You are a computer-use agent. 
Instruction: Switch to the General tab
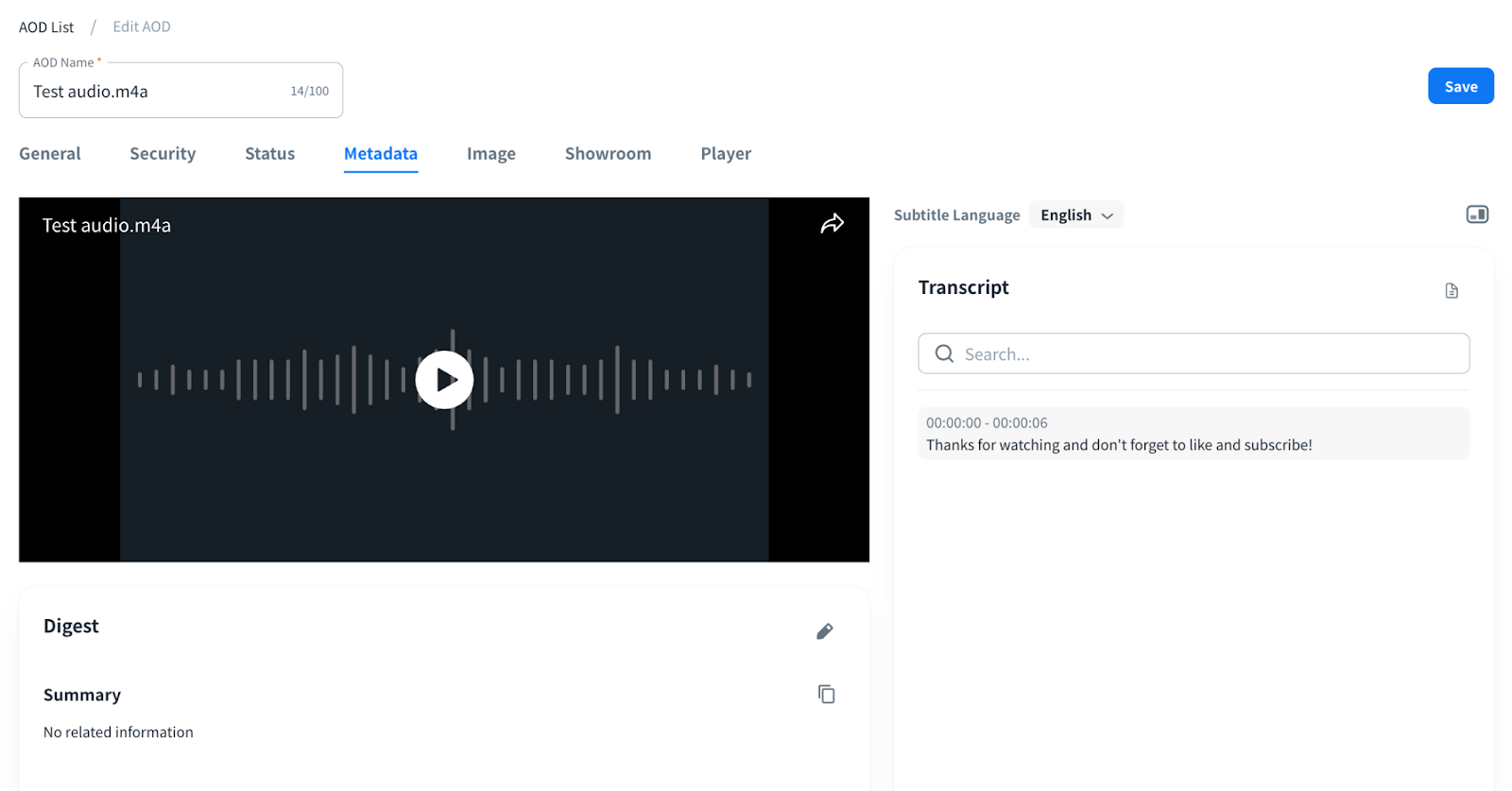pos(50,154)
